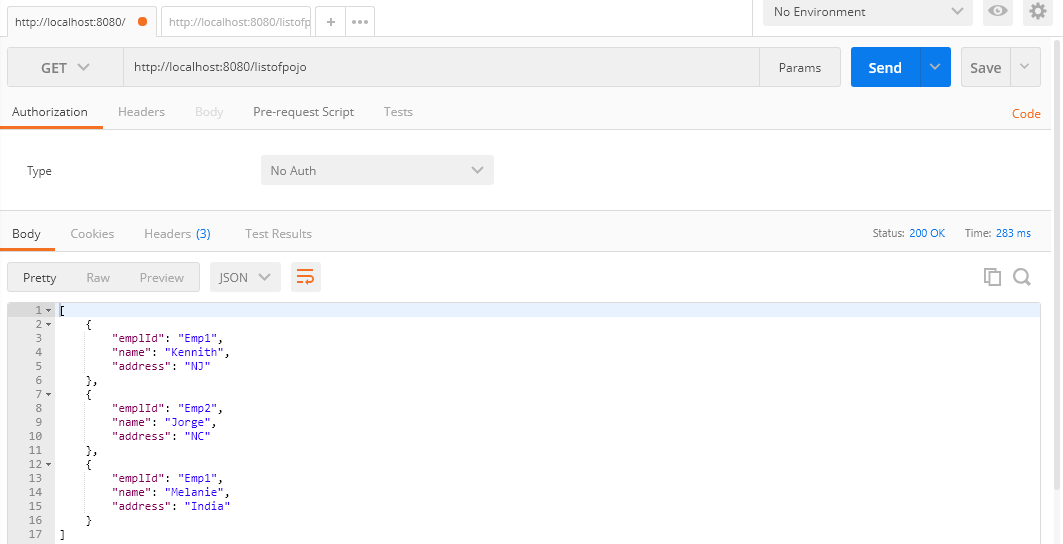Open new request tab with plus icon

click(331, 22)
